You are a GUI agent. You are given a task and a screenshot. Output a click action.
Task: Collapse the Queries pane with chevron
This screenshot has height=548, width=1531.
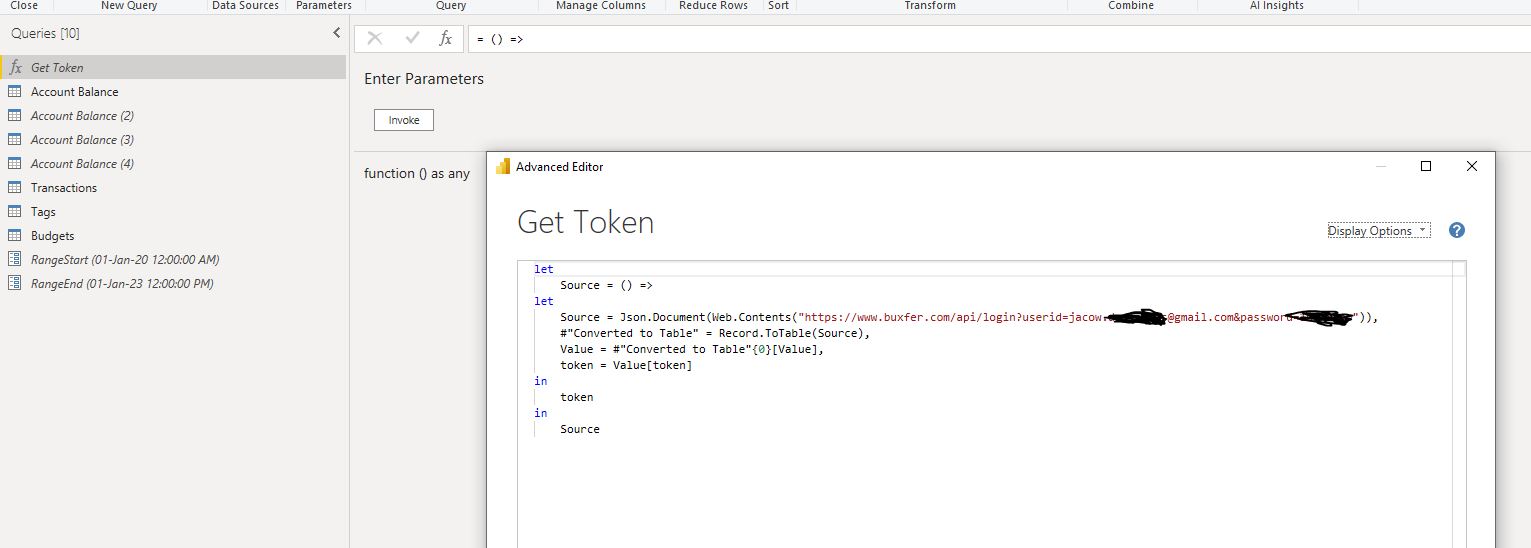(336, 33)
